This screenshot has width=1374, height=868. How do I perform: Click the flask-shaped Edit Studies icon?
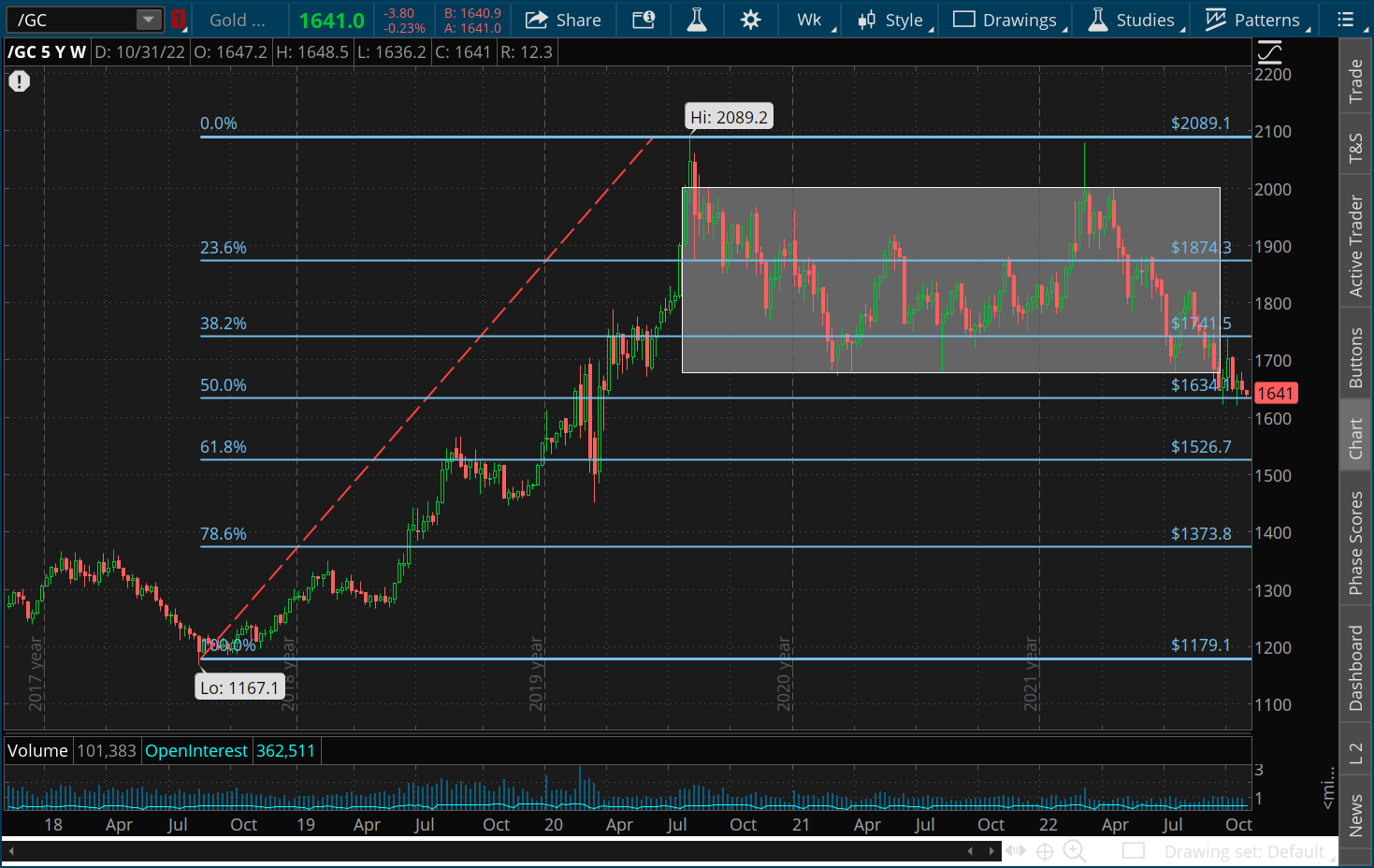click(x=697, y=20)
